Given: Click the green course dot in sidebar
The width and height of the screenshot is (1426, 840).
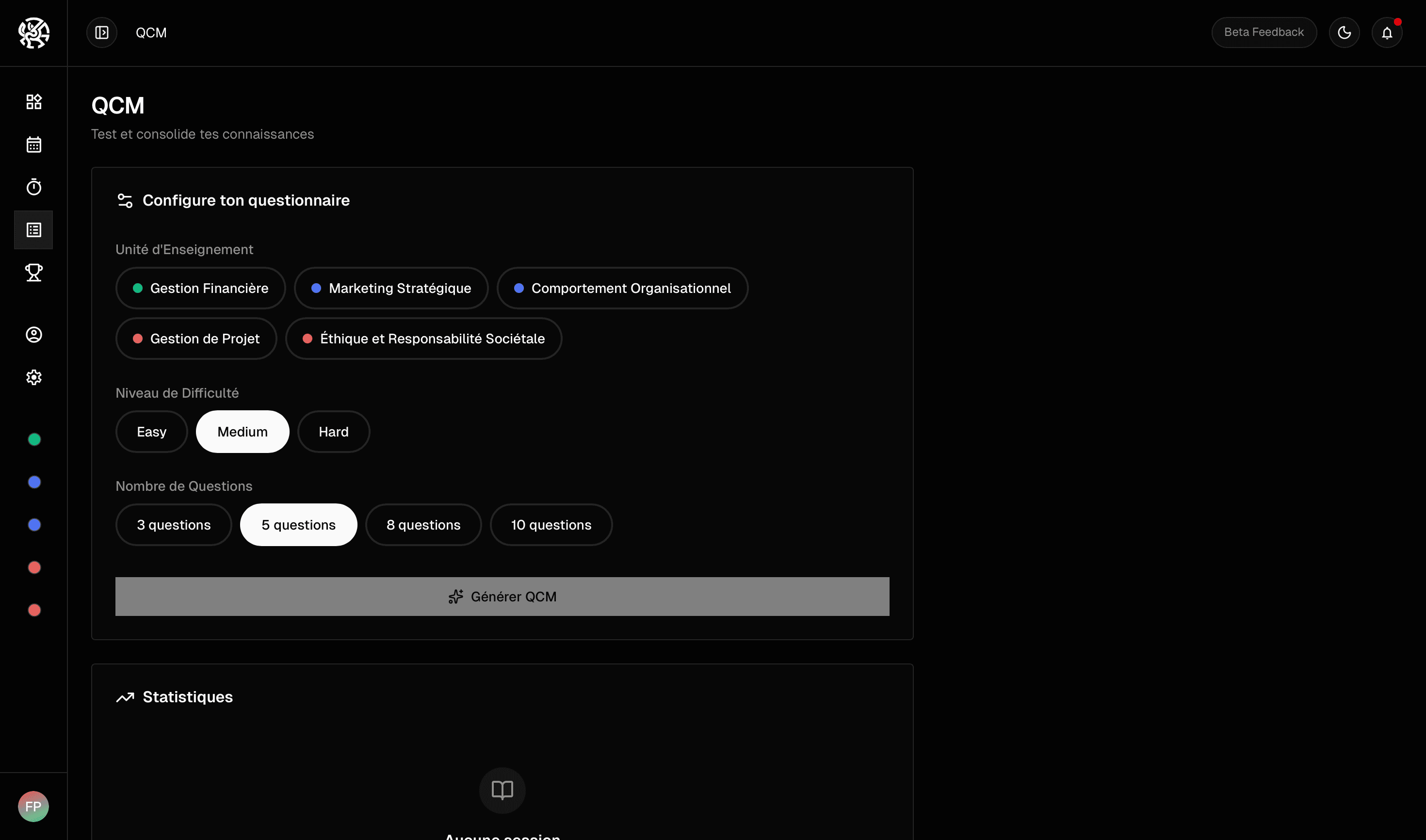Looking at the screenshot, I should 34,440.
